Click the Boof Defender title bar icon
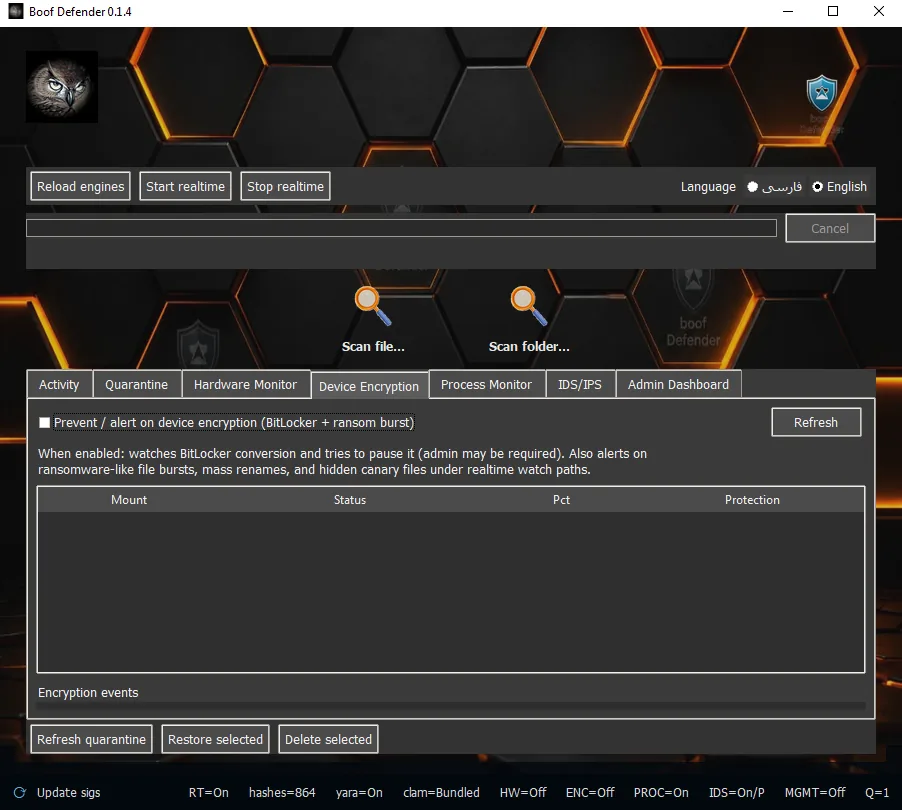Image resolution: width=902 pixels, height=810 pixels. point(16,11)
